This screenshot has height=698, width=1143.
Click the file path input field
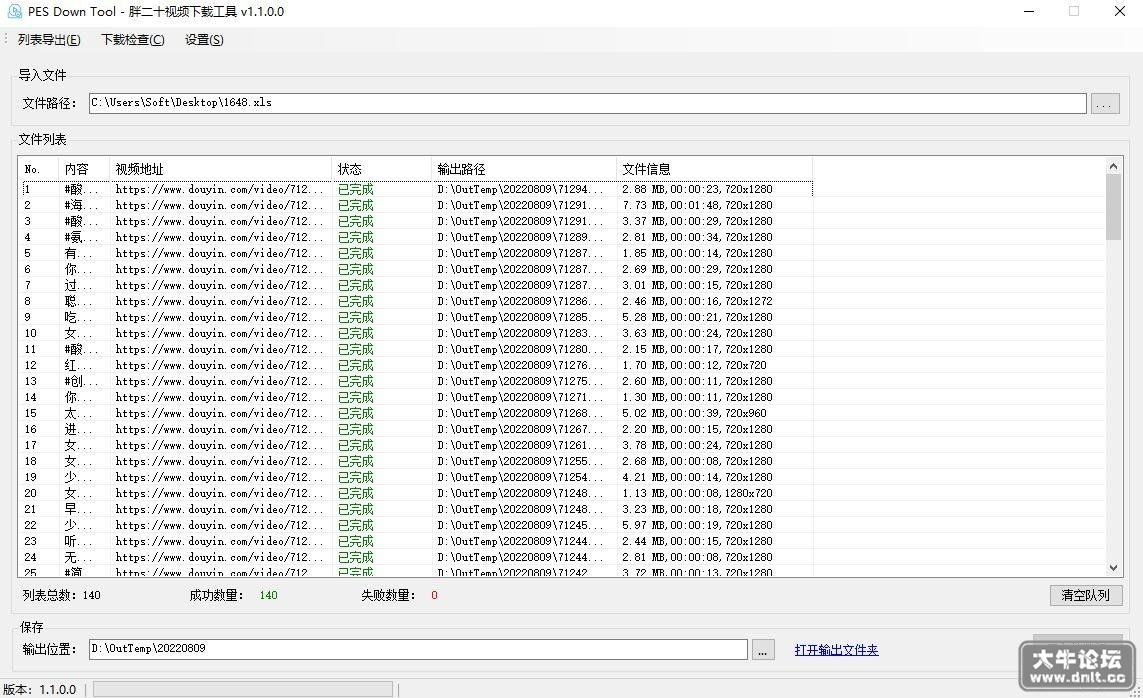pyautogui.click(x=588, y=103)
